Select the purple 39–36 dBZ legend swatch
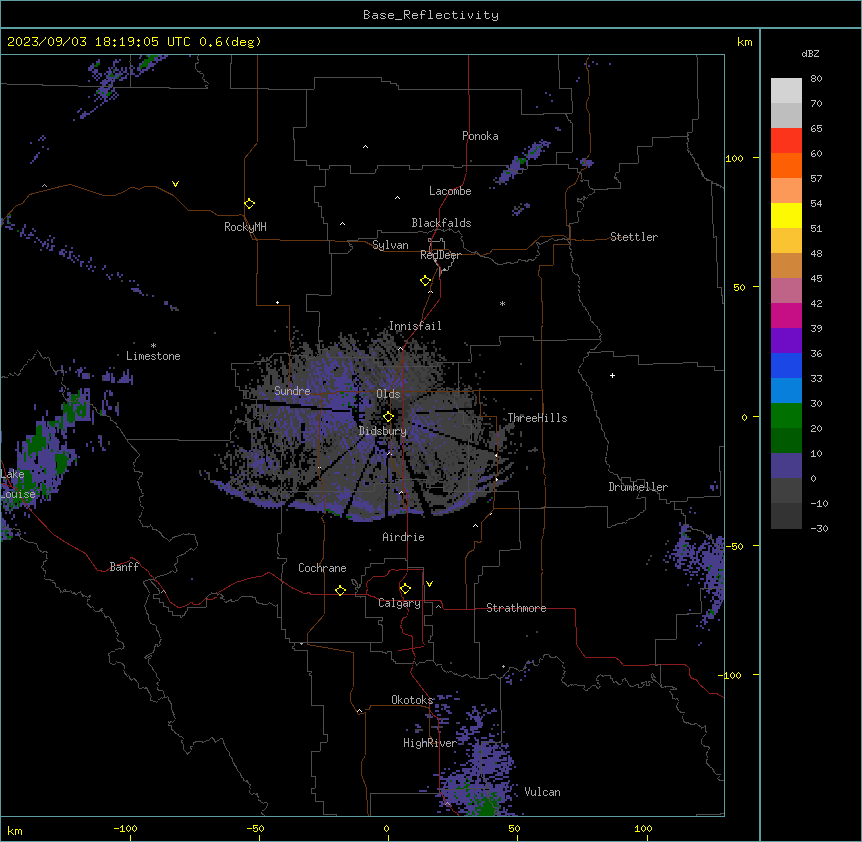The width and height of the screenshot is (862, 842). (786, 340)
